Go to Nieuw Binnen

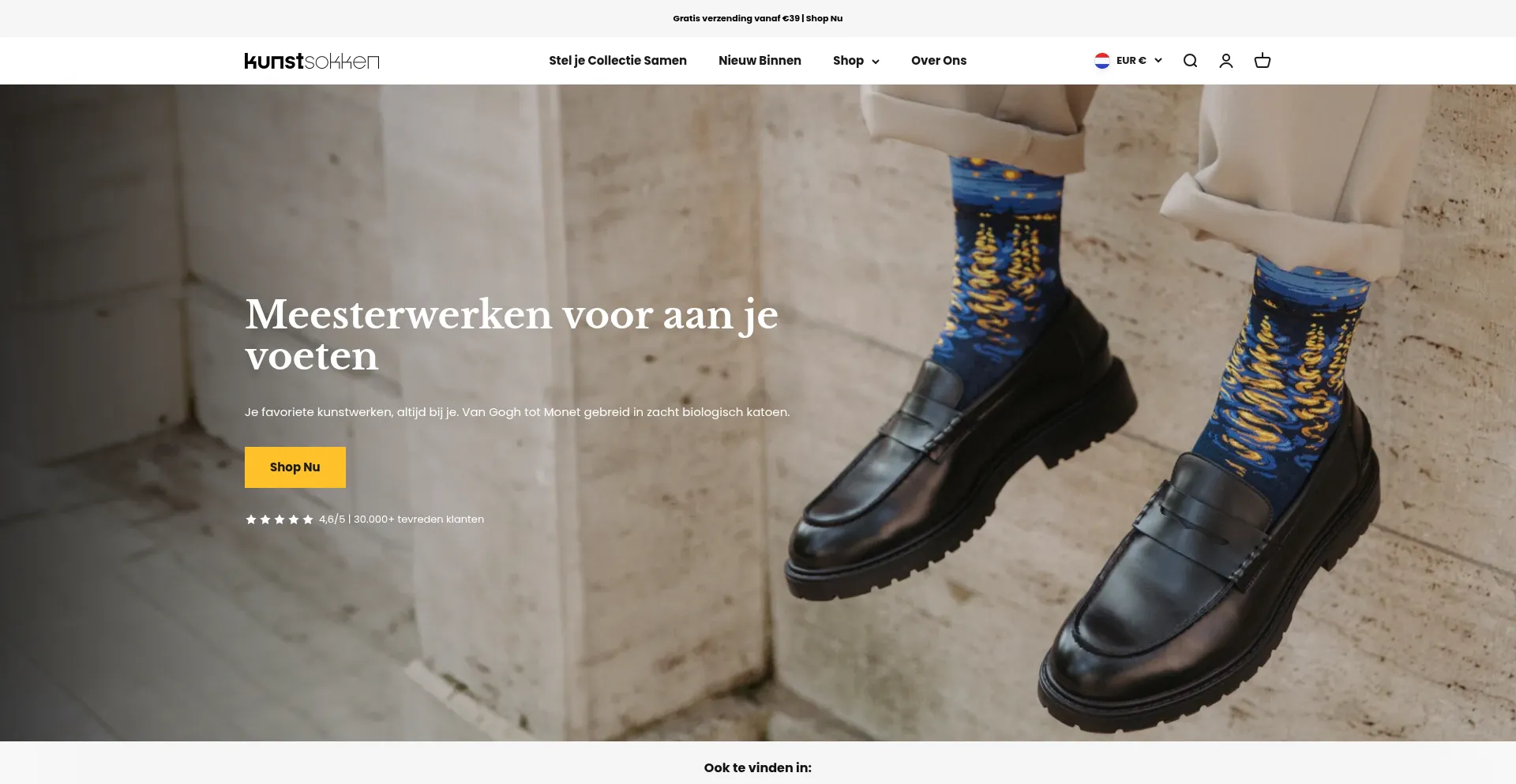point(760,61)
